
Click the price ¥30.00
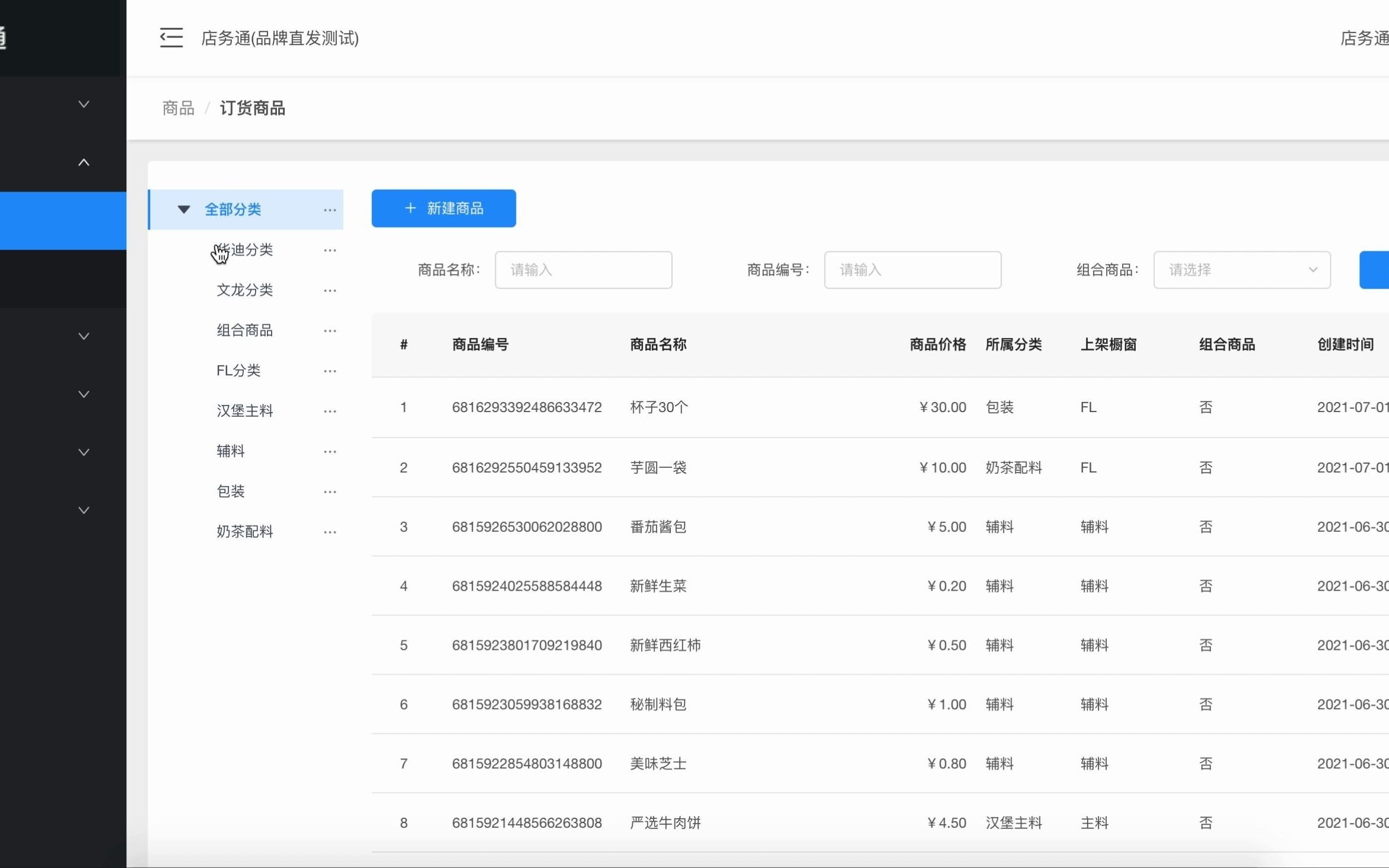942,407
